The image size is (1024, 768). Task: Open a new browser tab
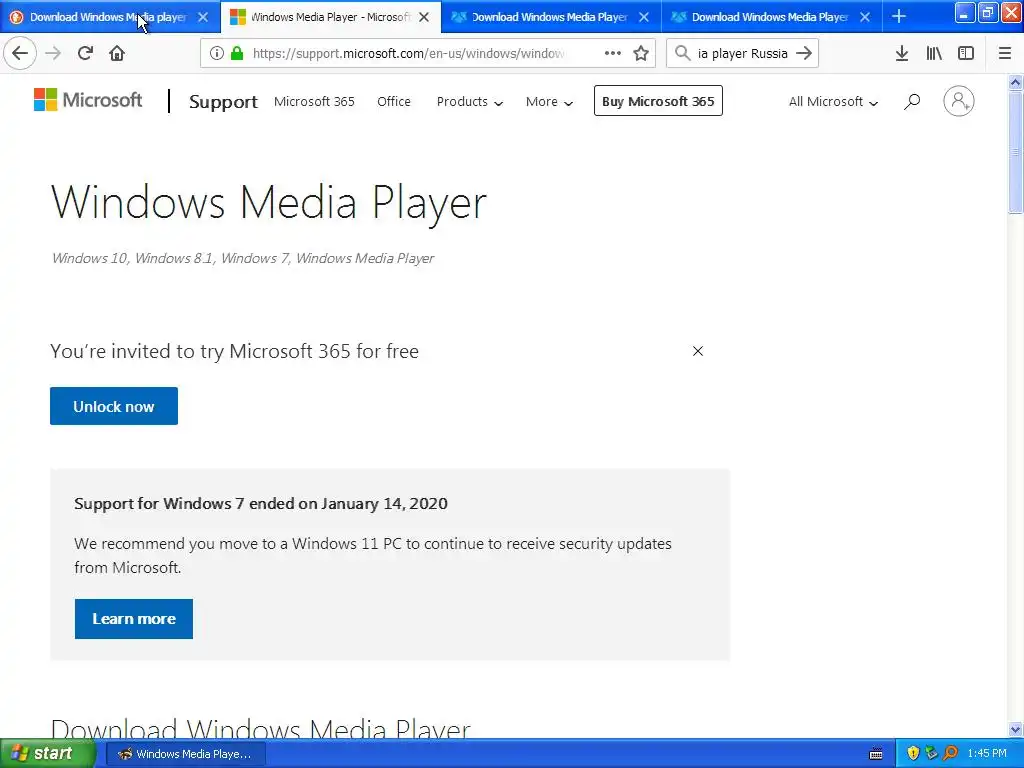[899, 16]
